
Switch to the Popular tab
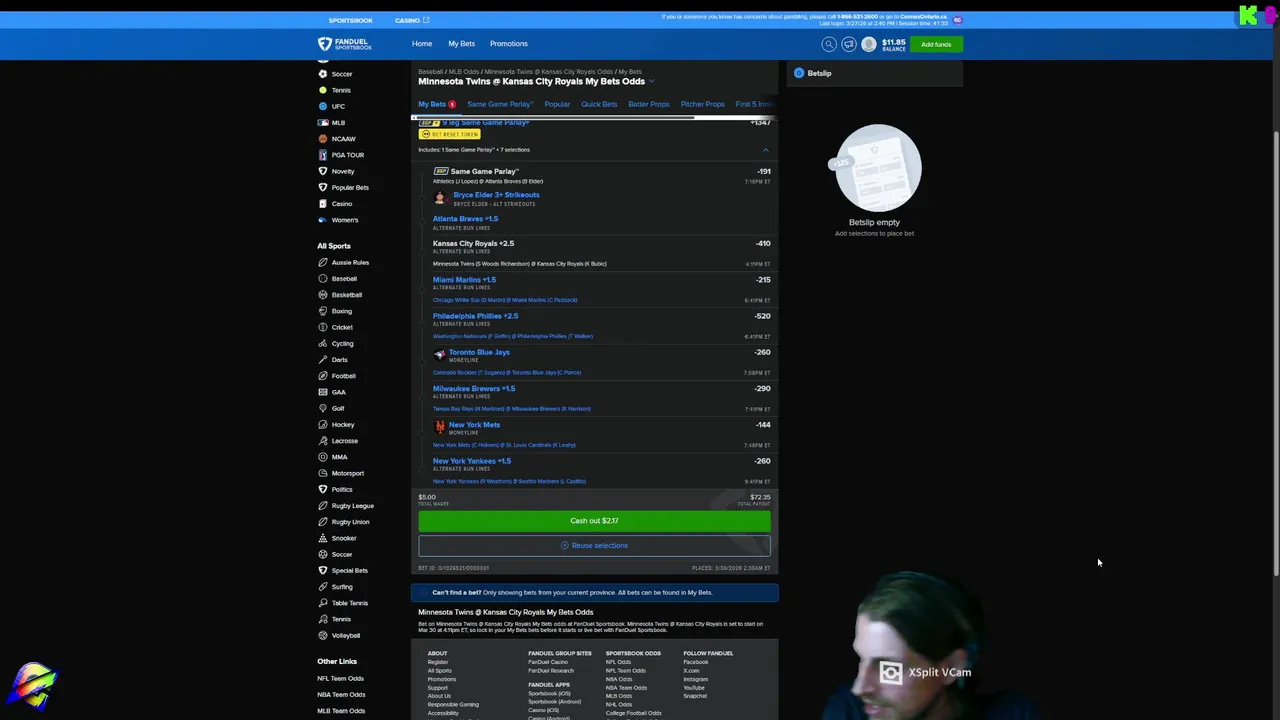tap(557, 104)
